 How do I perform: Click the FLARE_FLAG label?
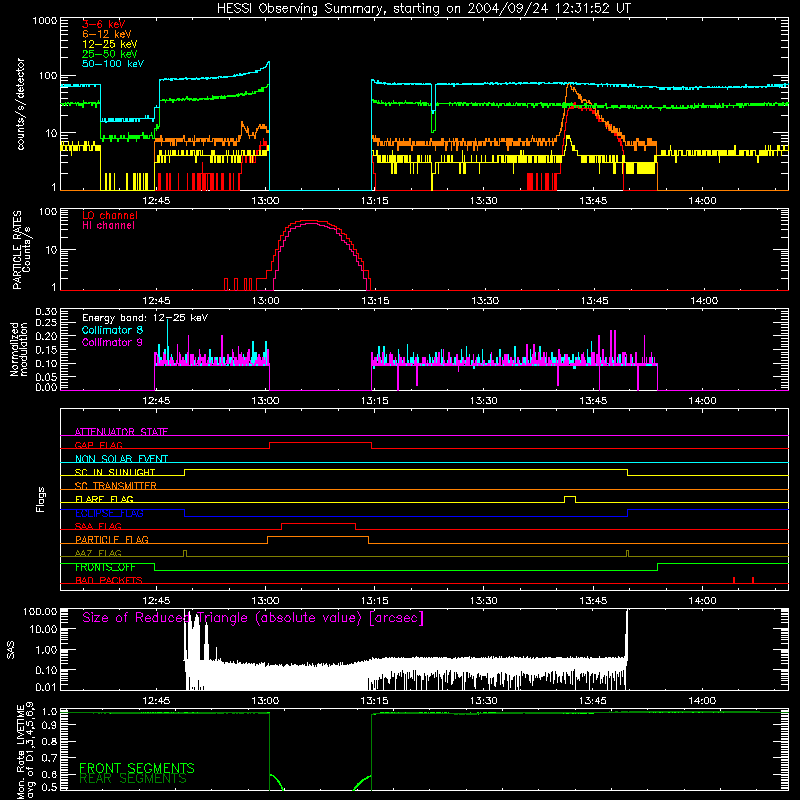pyautogui.click(x=104, y=499)
